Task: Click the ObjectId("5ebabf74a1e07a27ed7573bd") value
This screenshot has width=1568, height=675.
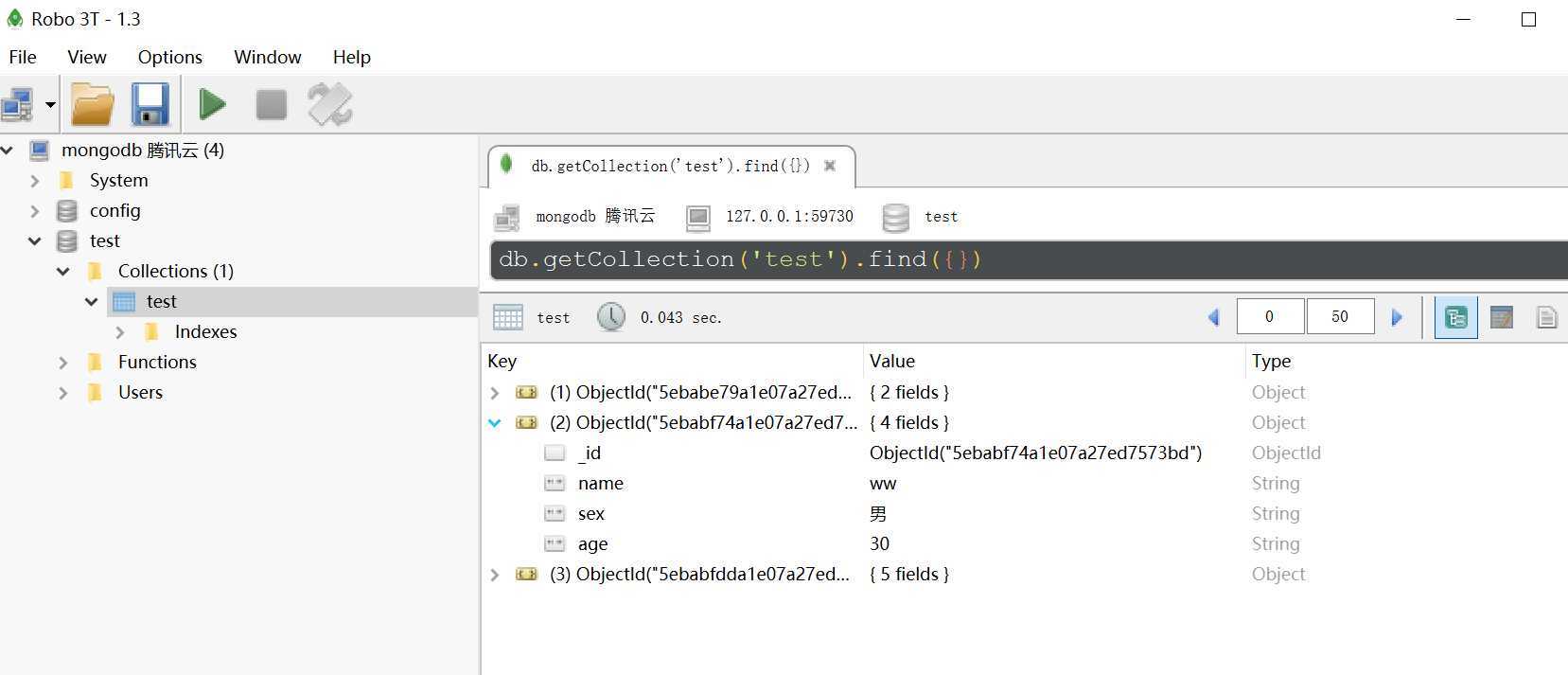Action: [1036, 453]
